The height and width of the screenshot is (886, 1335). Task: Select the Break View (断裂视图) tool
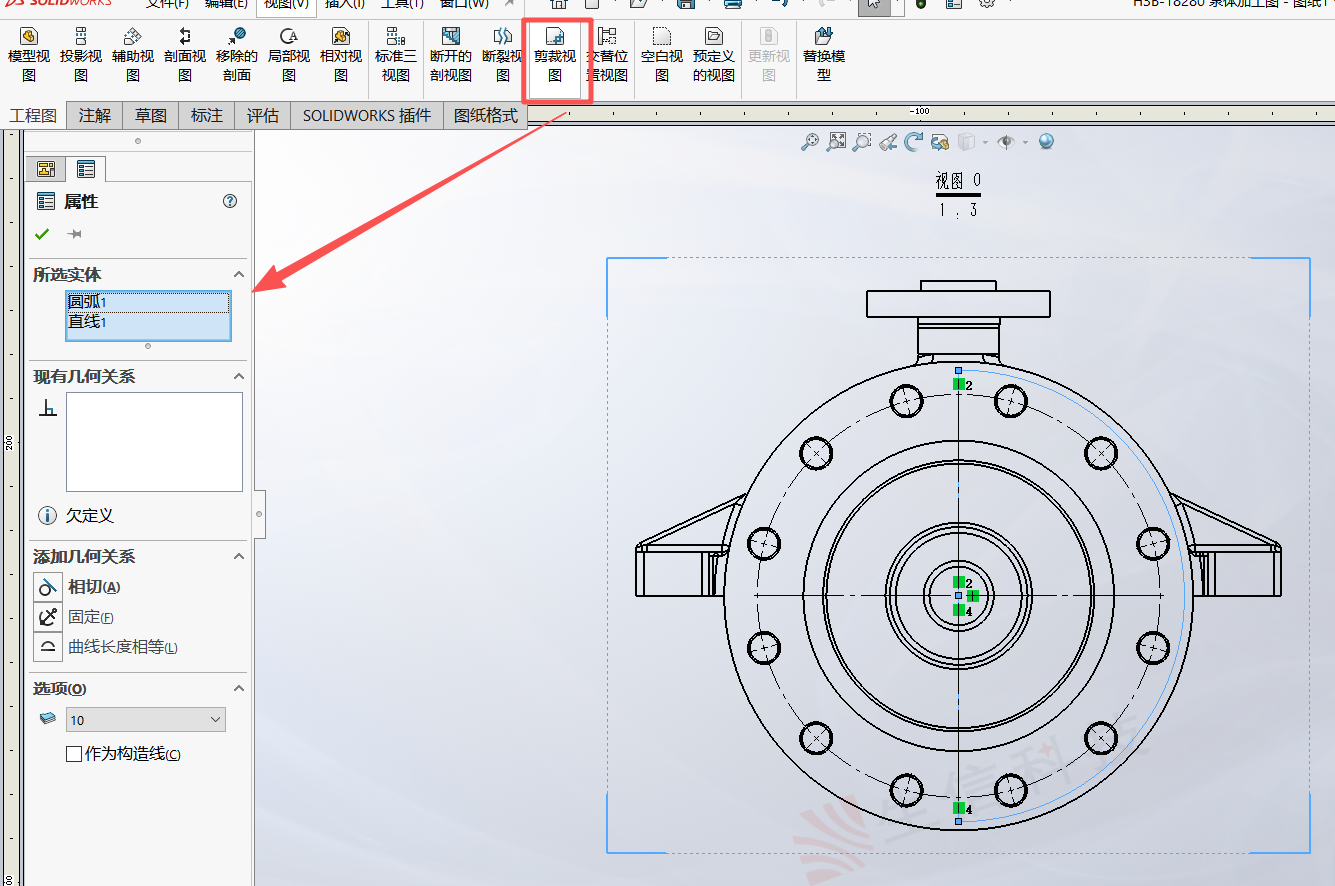(x=503, y=55)
